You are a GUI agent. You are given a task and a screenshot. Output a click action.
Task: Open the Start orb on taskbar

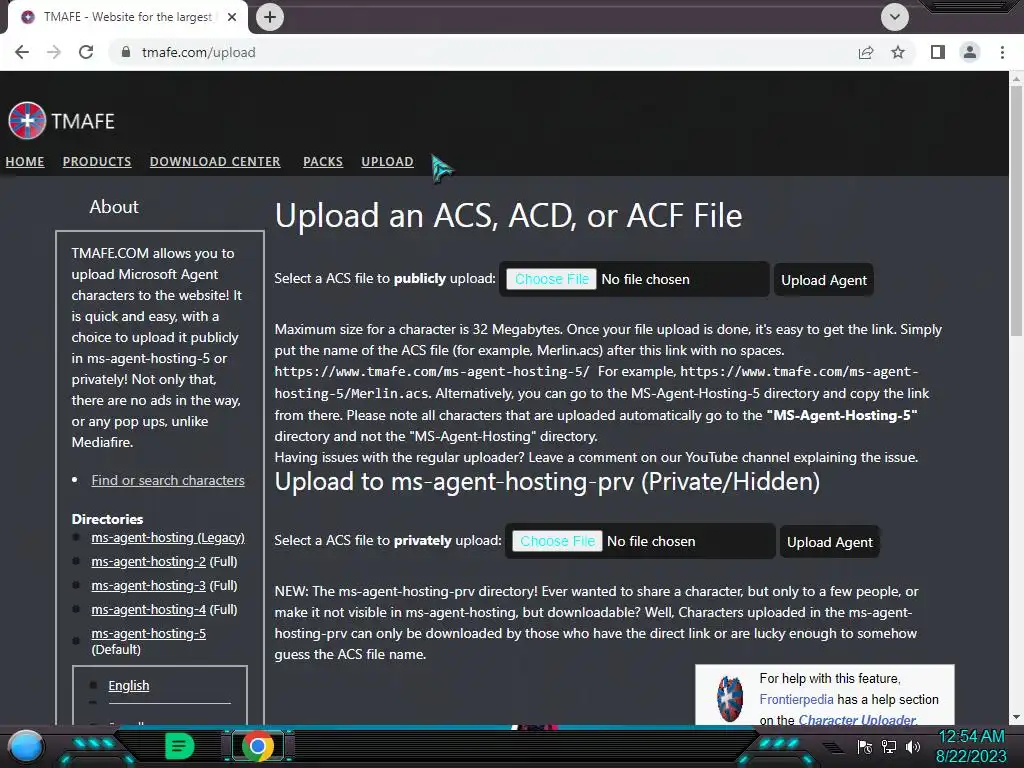pos(25,746)
